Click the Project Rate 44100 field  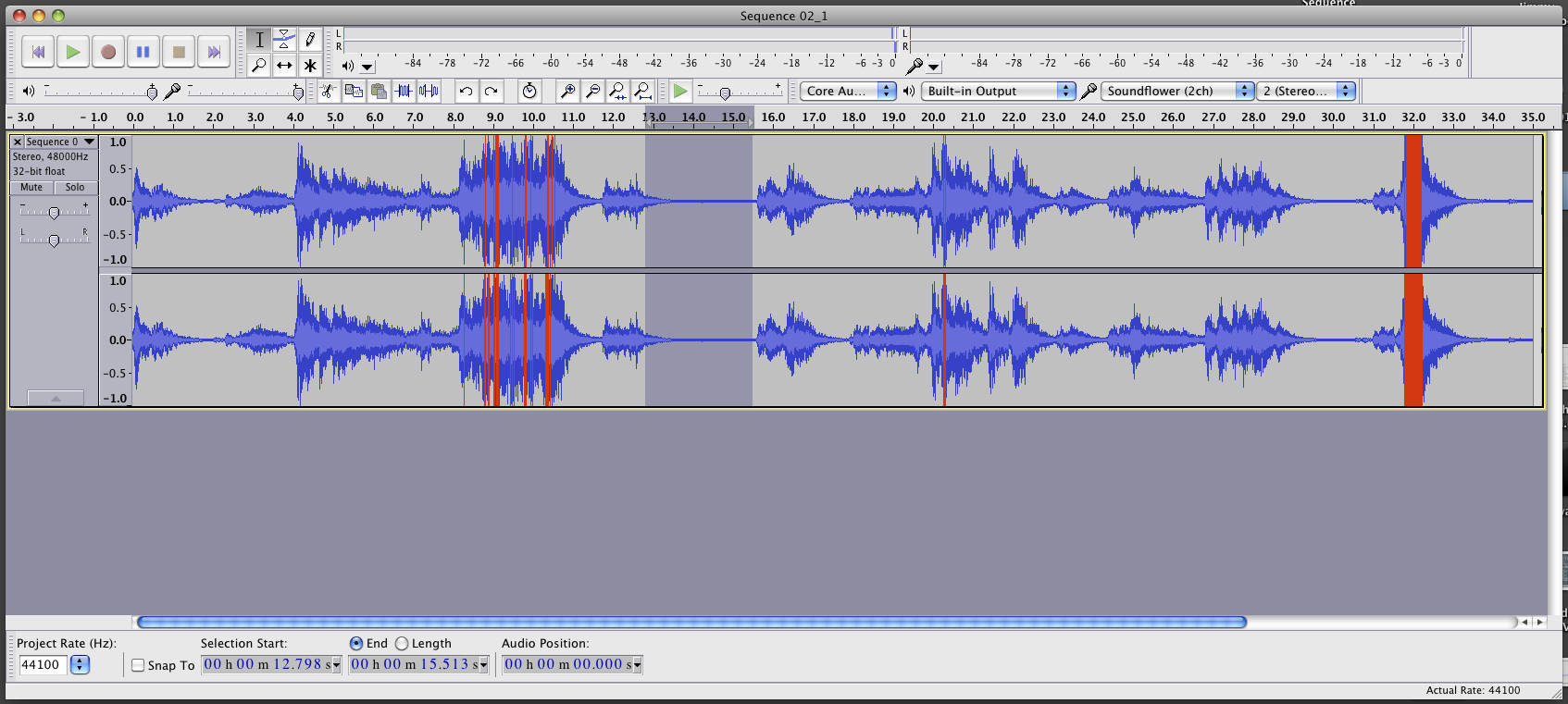(43, 664)
